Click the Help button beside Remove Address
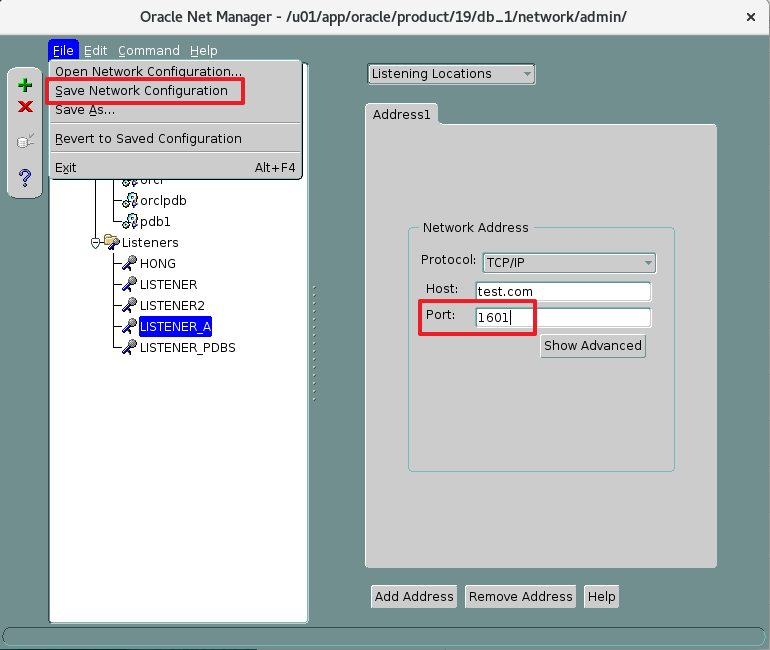 tap(602, 596)
